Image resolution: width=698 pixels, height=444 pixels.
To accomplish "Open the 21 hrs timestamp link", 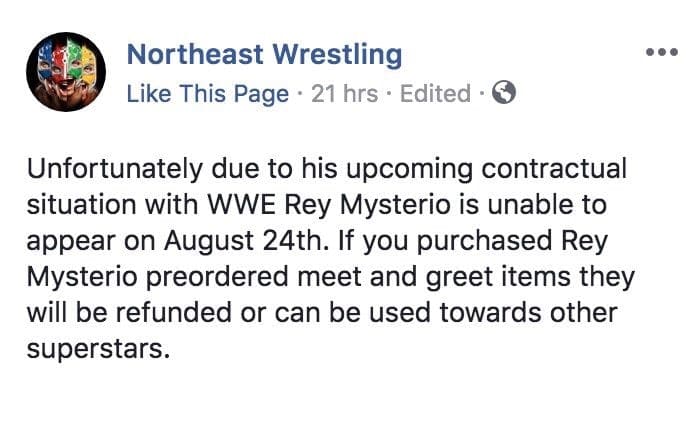I will pyautogui.click(x=345, y=94).
